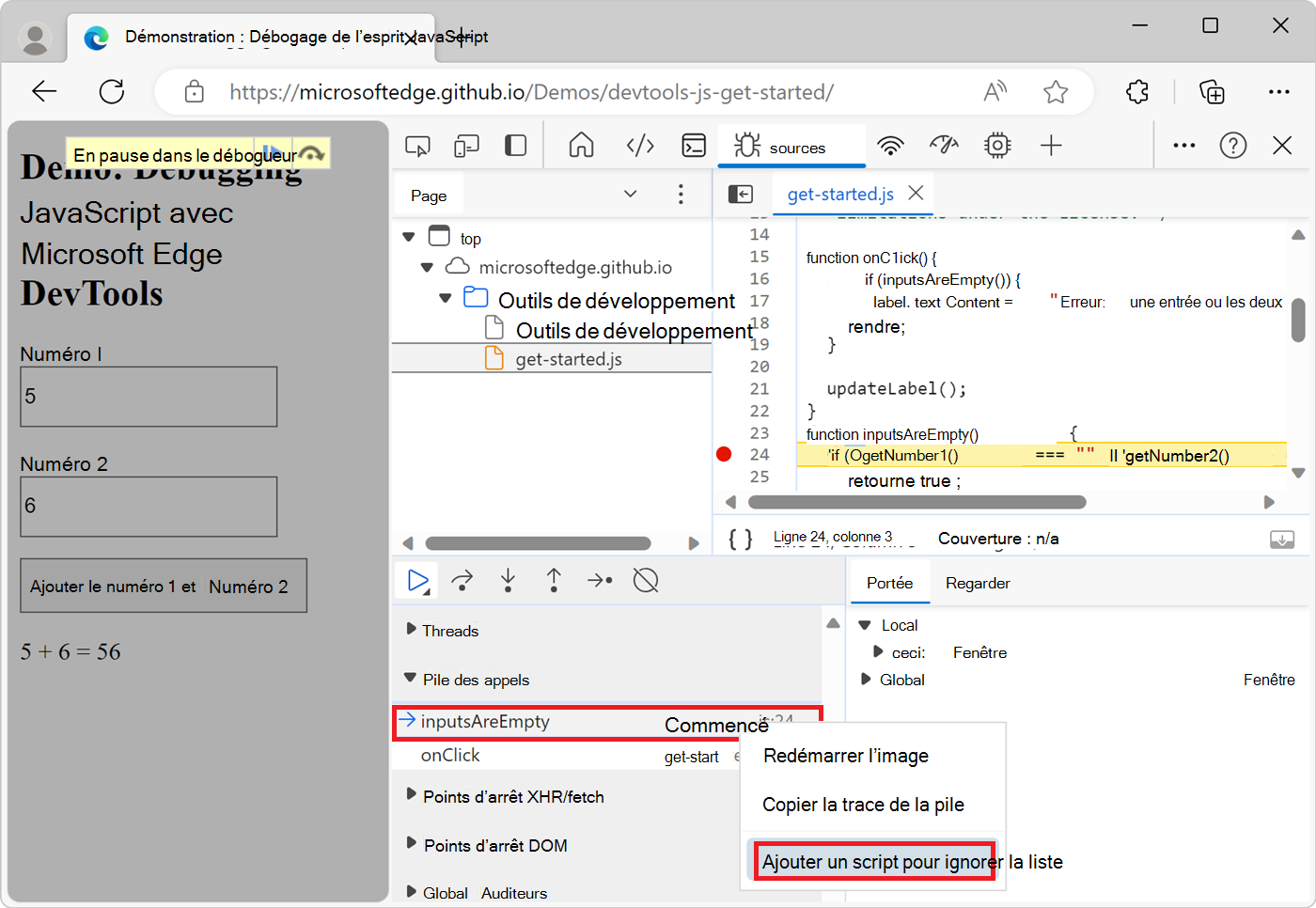
Task: Open the browser Extensions puzzle icon
Action: 1137,91
